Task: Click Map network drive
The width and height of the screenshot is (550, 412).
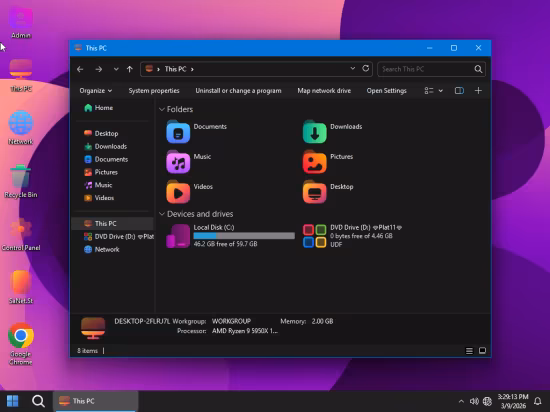Action: point(324,90)
